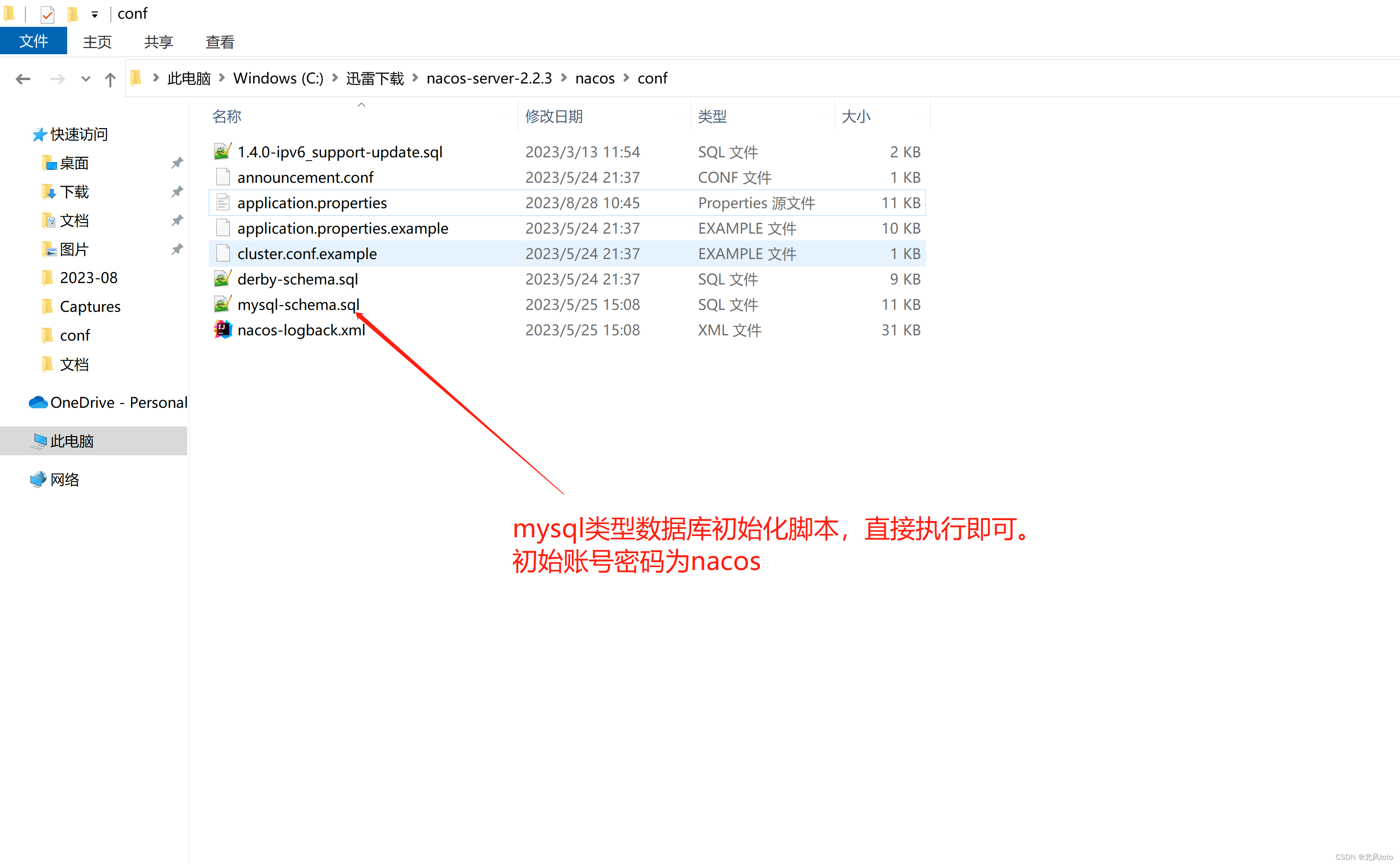The height and width of the screenshot is (865, 1400).
Task: Click nacos in the address breadcrumb
Action: click(x=595, y=78)
